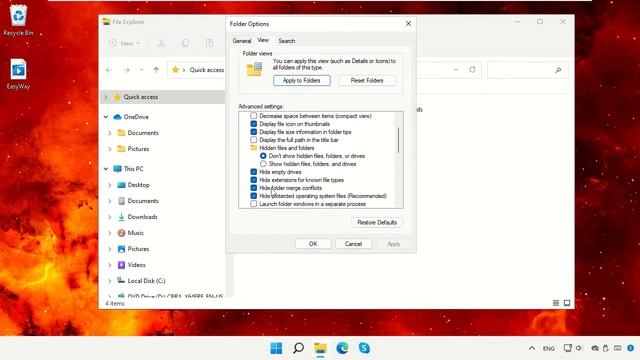Open Skype from the taskbar

point(364,348)
